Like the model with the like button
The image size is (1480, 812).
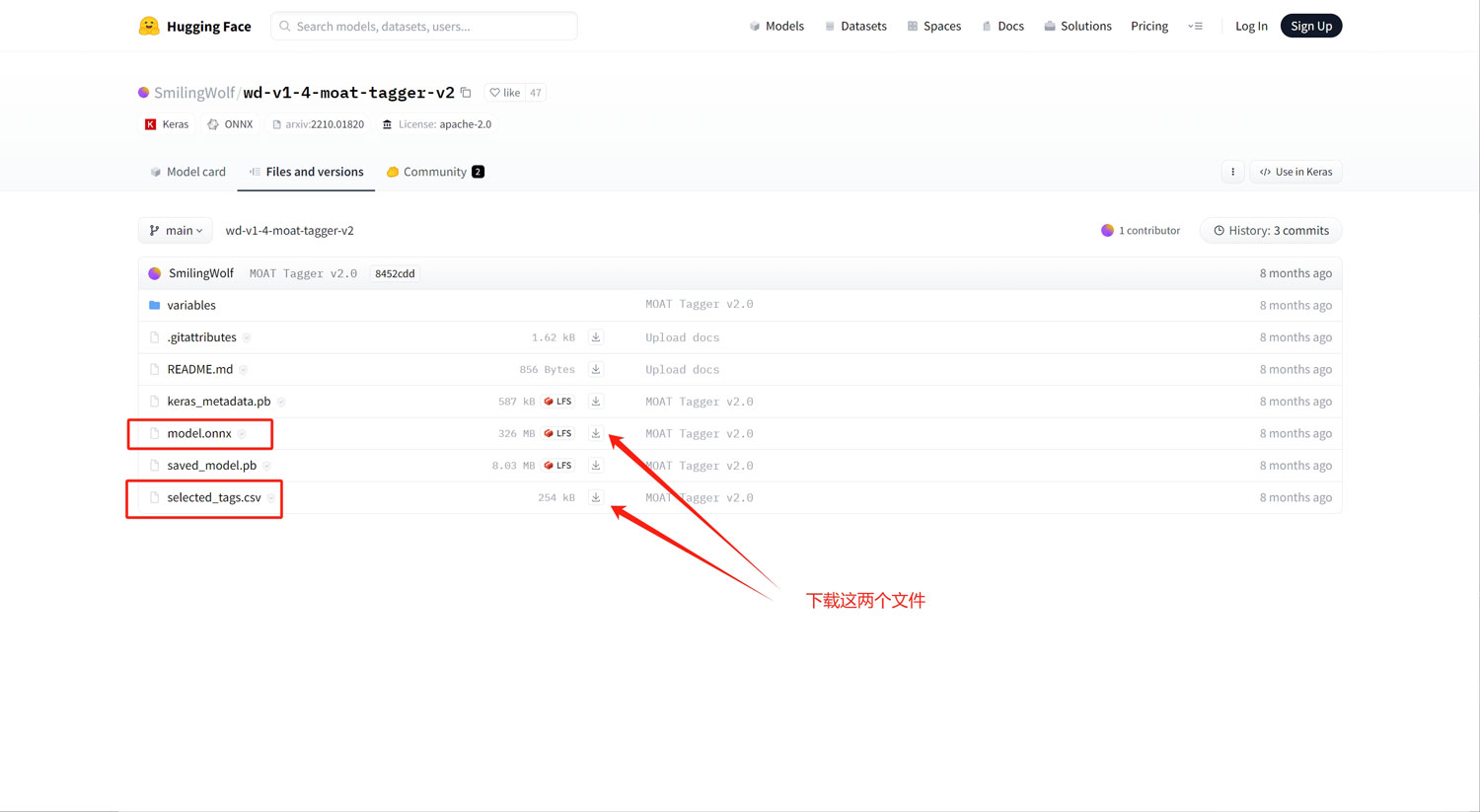[505, 93]
